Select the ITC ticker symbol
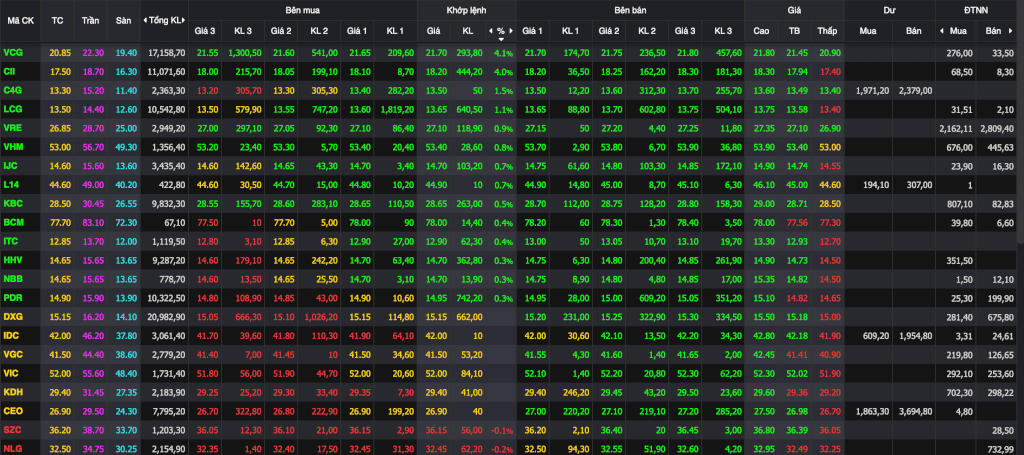 click(x=10, y=241)
